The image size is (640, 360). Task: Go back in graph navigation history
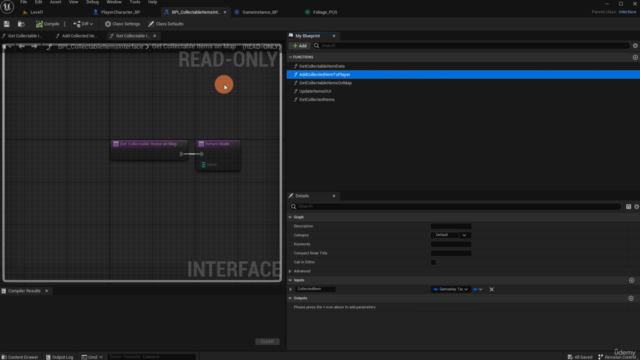(x=22, y=47)
